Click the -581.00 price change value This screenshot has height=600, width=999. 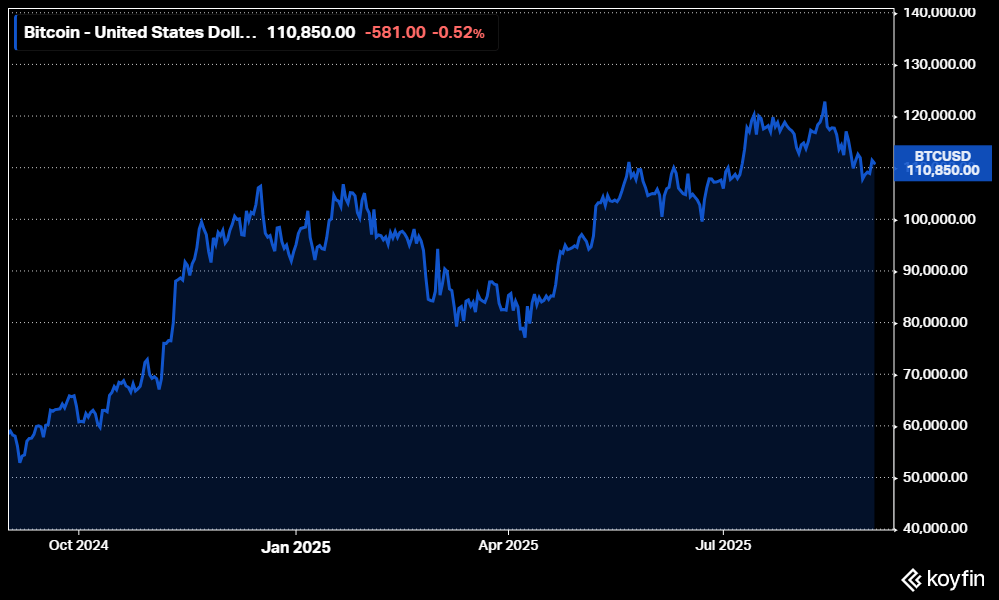[394, 32]
